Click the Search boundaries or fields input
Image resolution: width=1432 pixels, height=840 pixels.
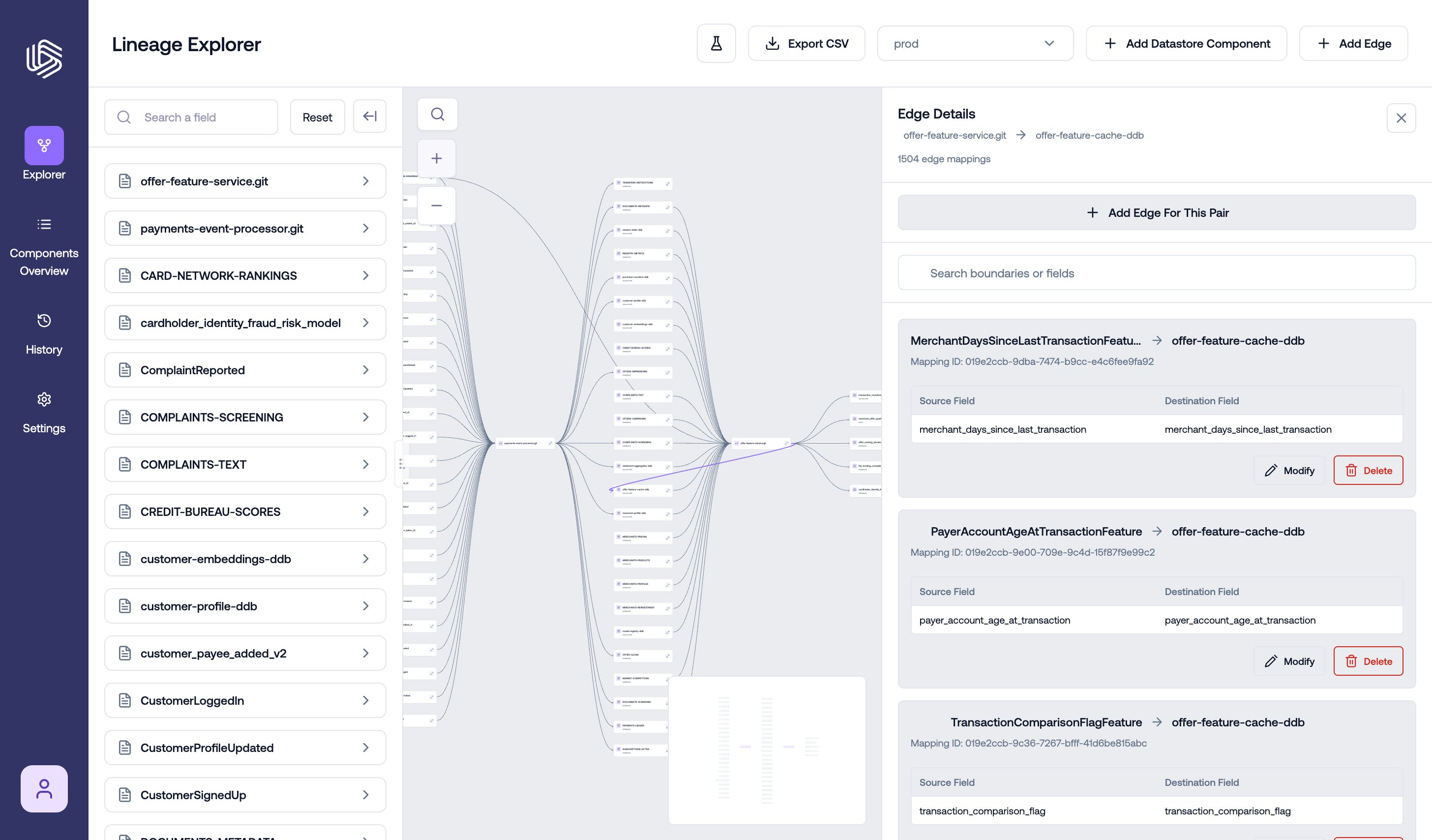coord(1157,273)
